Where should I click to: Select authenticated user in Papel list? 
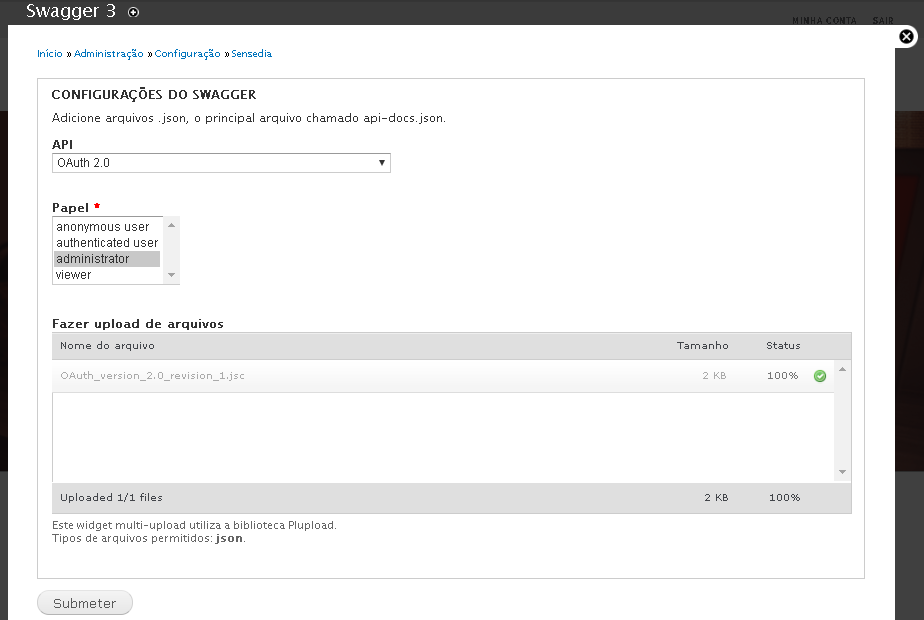[107, 243]
